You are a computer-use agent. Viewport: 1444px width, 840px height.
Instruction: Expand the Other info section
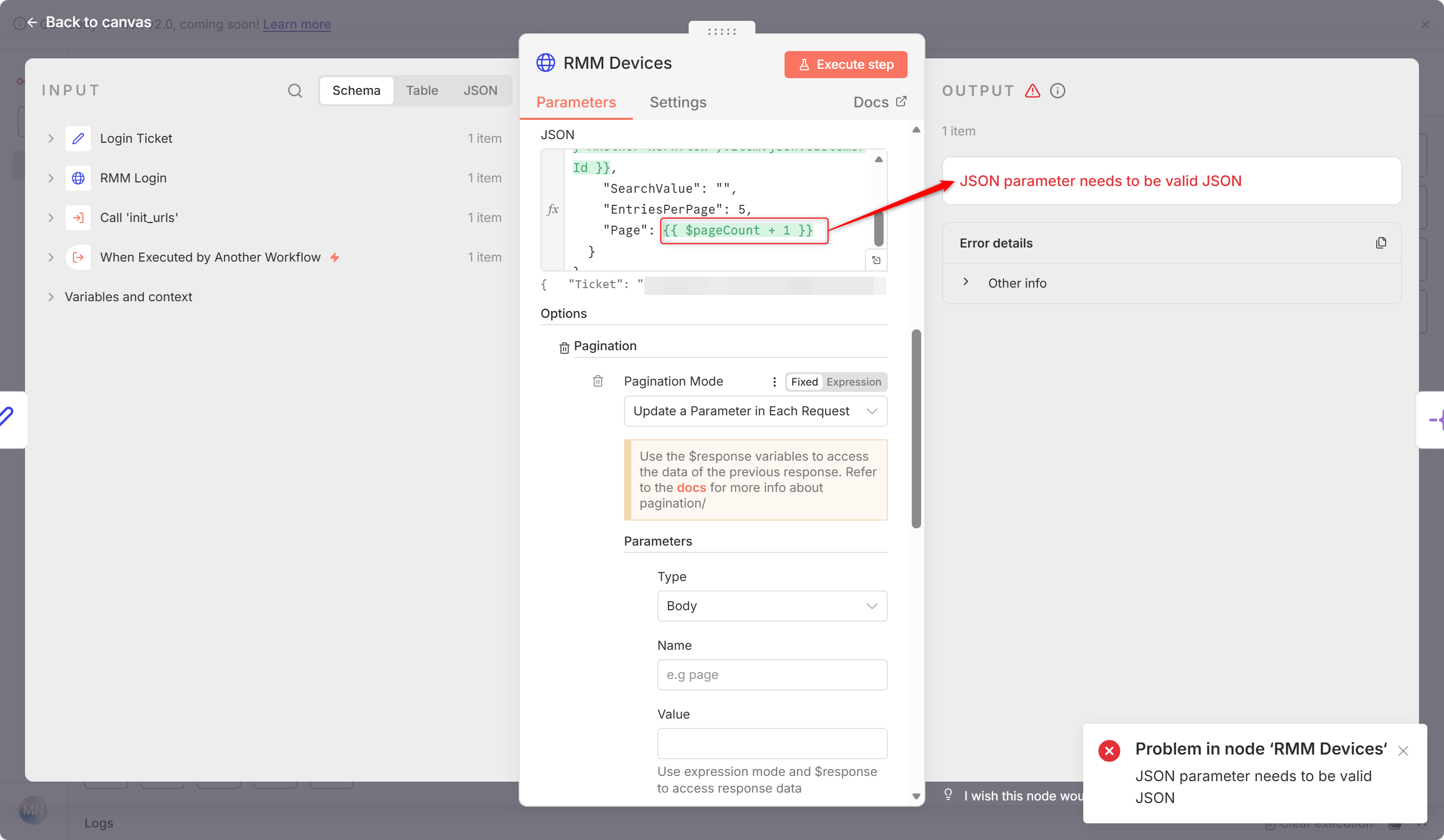pyautogui.click(x=966, y=282)
